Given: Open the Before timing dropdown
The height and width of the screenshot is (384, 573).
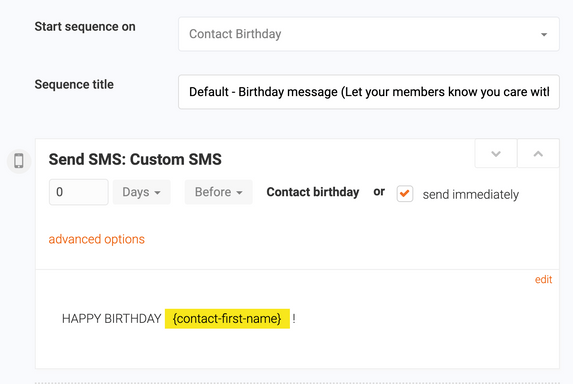Looking at the screenshot, I should tap(219, 192).
